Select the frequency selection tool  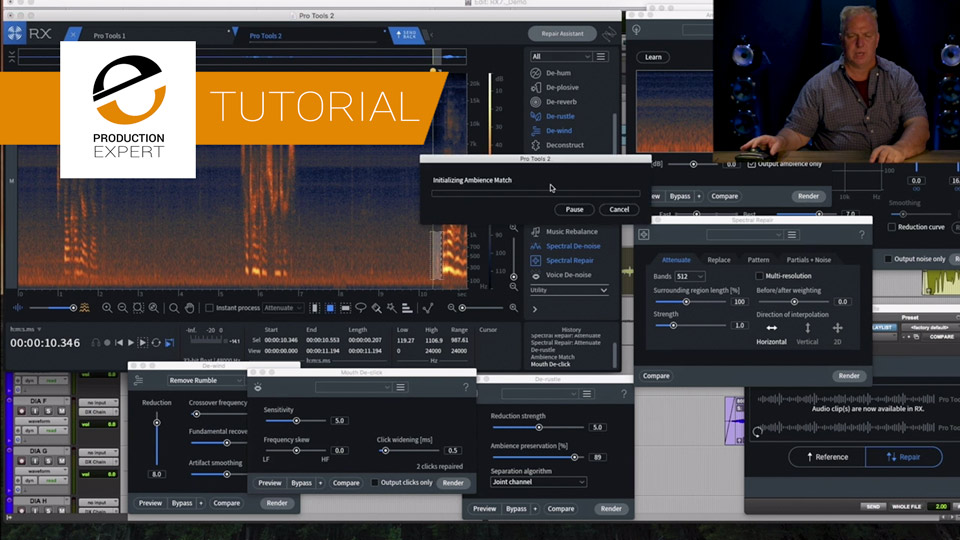coord(345,308)
